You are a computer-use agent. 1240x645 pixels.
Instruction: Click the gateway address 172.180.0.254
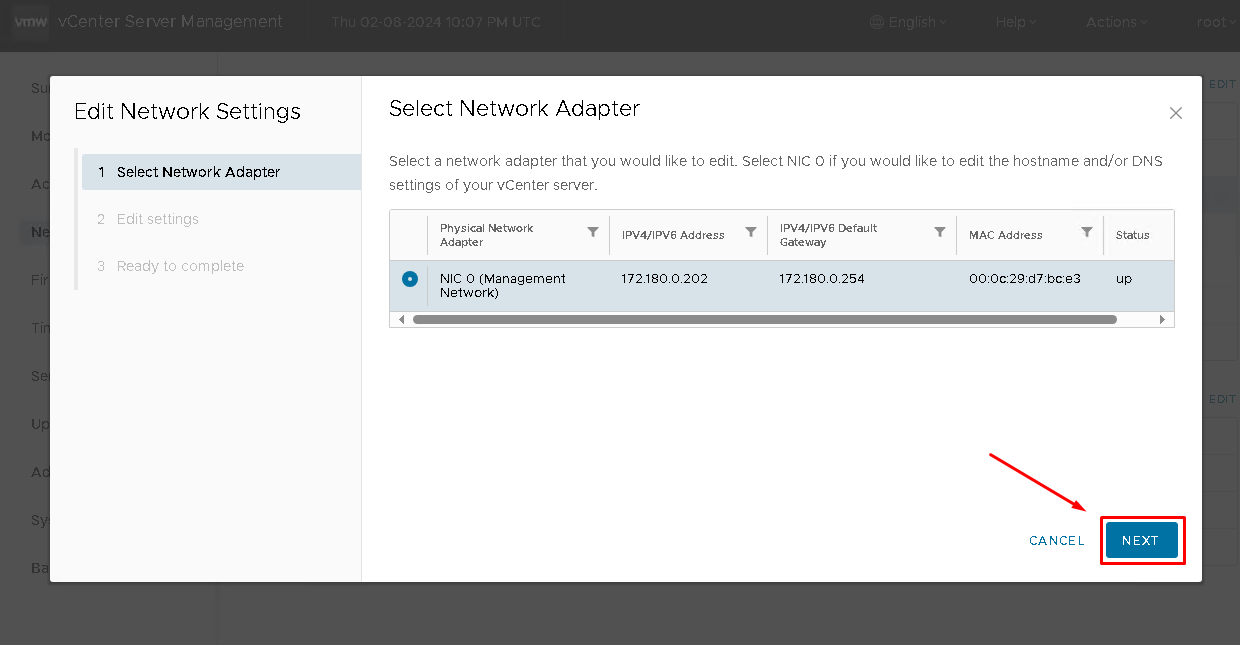[x=823, y=279]
